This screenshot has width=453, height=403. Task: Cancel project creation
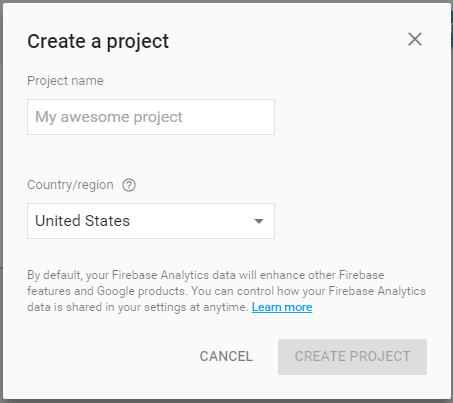tap(226, 356)
